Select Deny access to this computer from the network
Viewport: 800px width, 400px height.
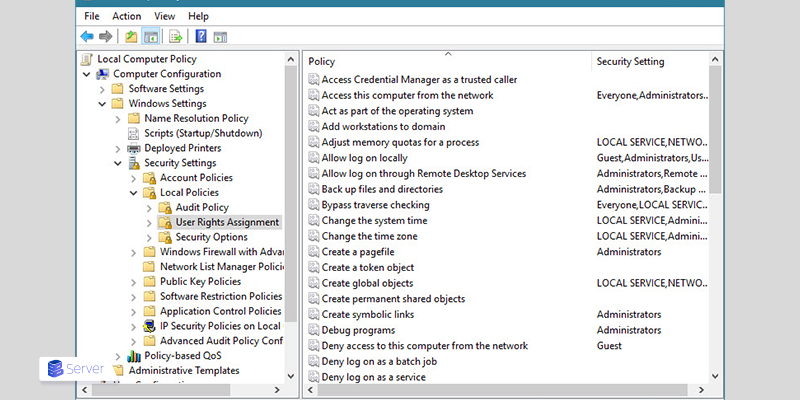(424, 346)
